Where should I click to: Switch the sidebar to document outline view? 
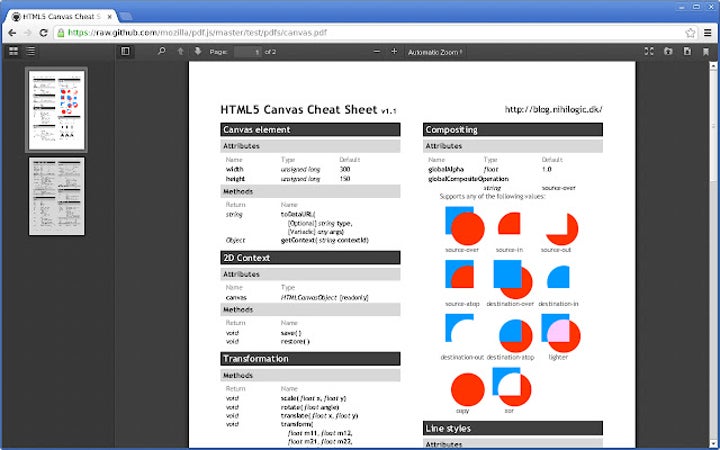click(31, 51)
